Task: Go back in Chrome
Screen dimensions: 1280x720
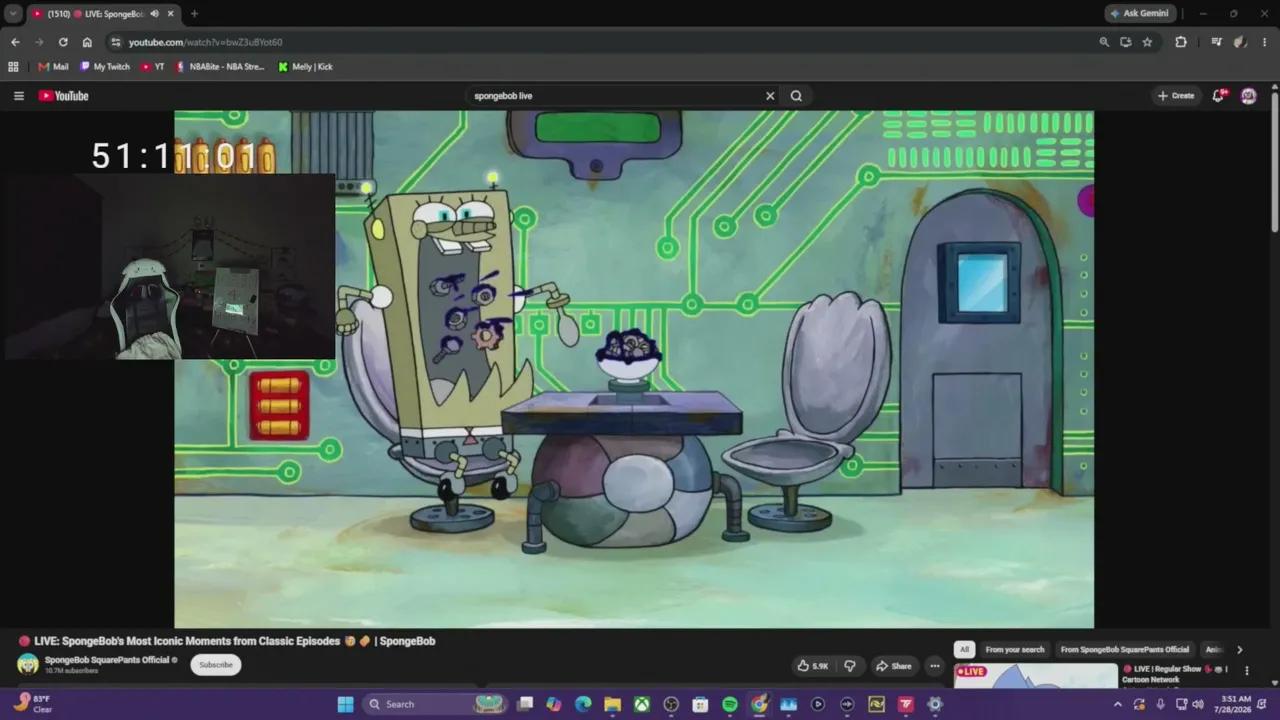Action: point(15,42)
